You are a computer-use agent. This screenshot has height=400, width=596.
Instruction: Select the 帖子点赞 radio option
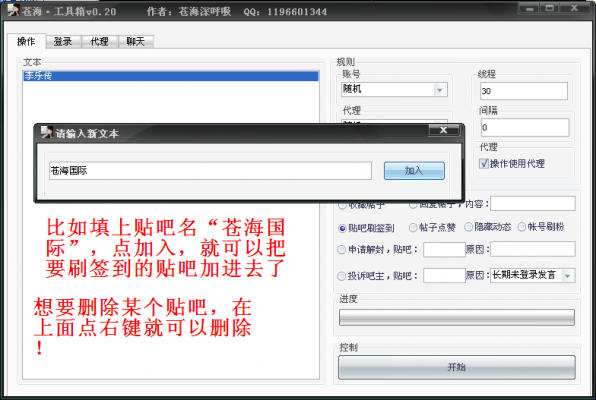click(413, 227)
